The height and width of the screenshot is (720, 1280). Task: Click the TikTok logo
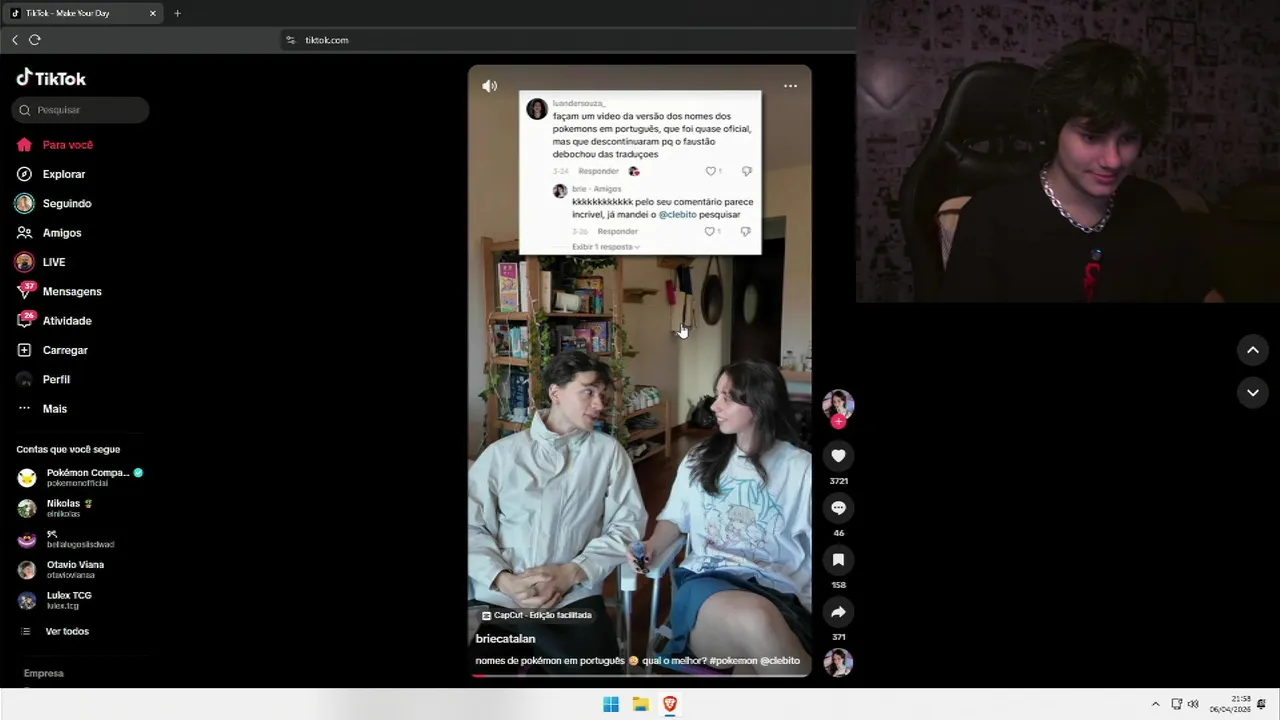pos(51,78)
